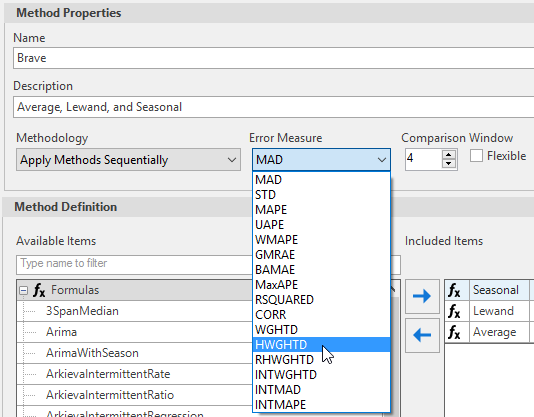Click the formula icon beside Lewand

click(454, 311)
